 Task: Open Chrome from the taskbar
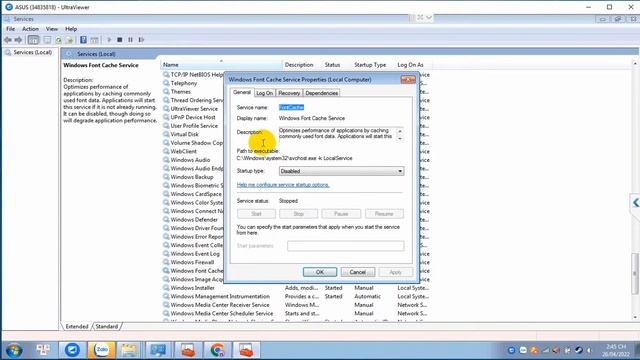[x=217, y=350]
